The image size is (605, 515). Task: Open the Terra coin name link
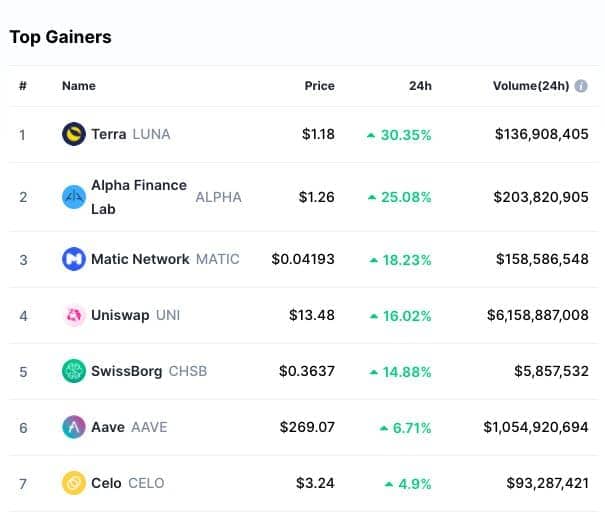coord(108,134)
